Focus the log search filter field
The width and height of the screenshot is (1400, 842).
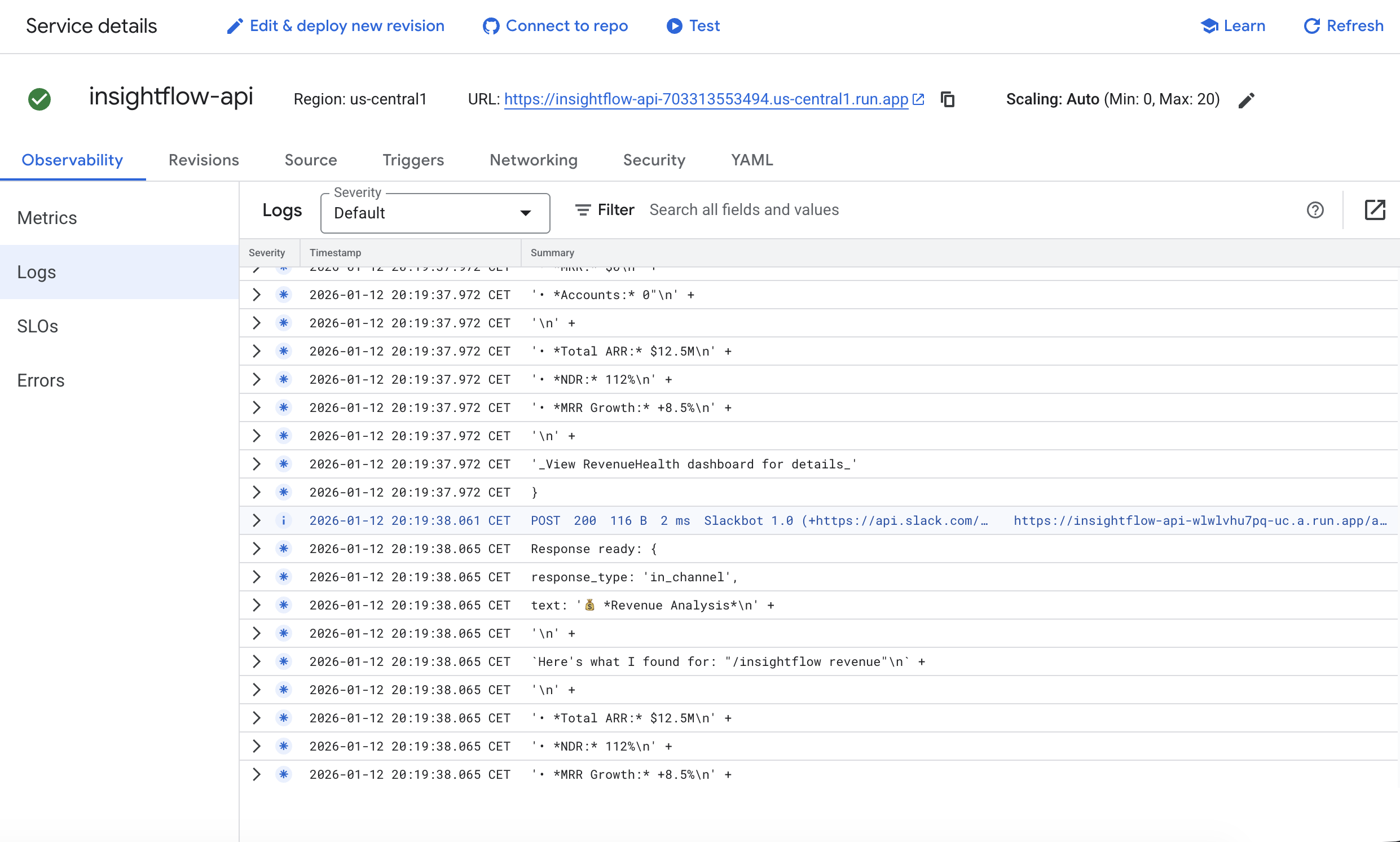(964, 210)
